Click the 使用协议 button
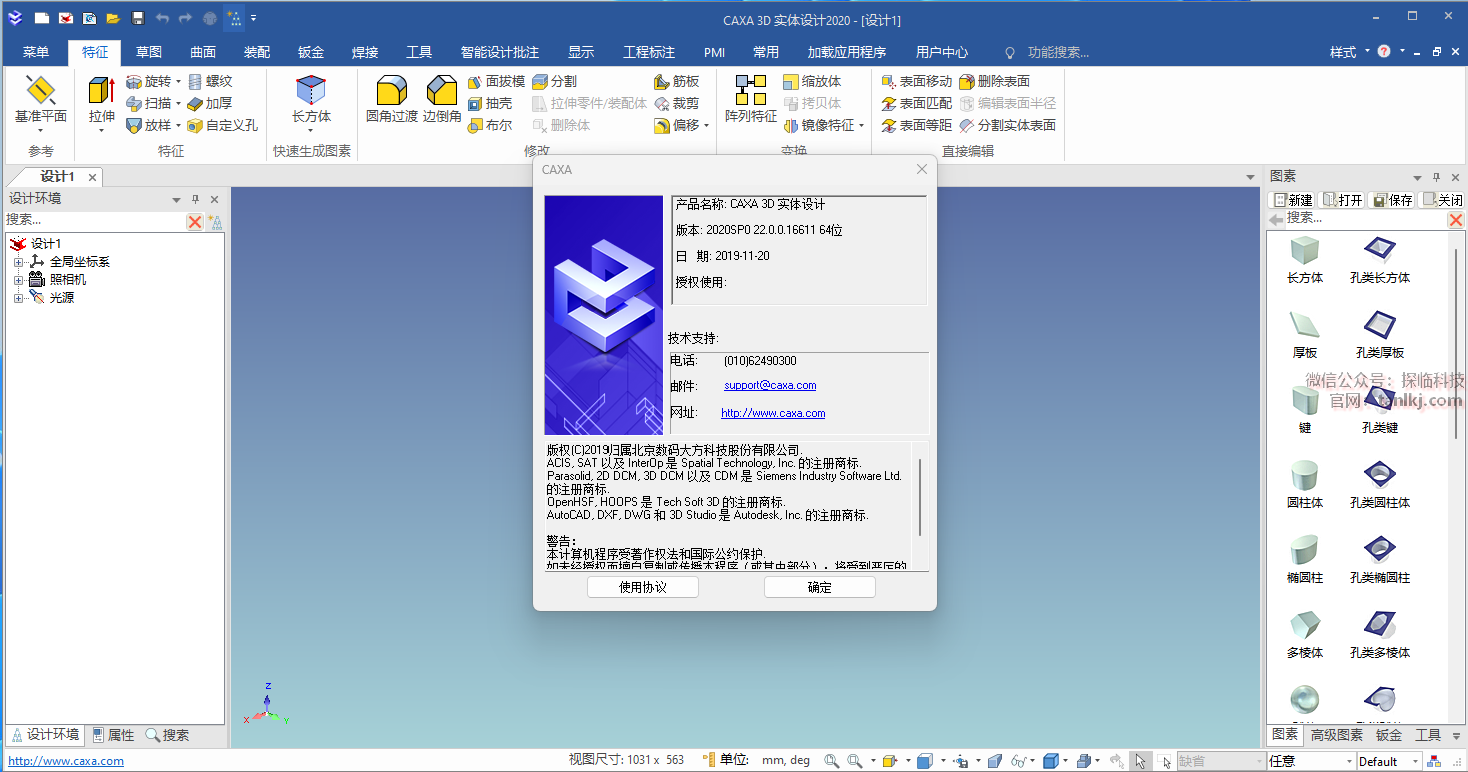 tap(643, 587)
